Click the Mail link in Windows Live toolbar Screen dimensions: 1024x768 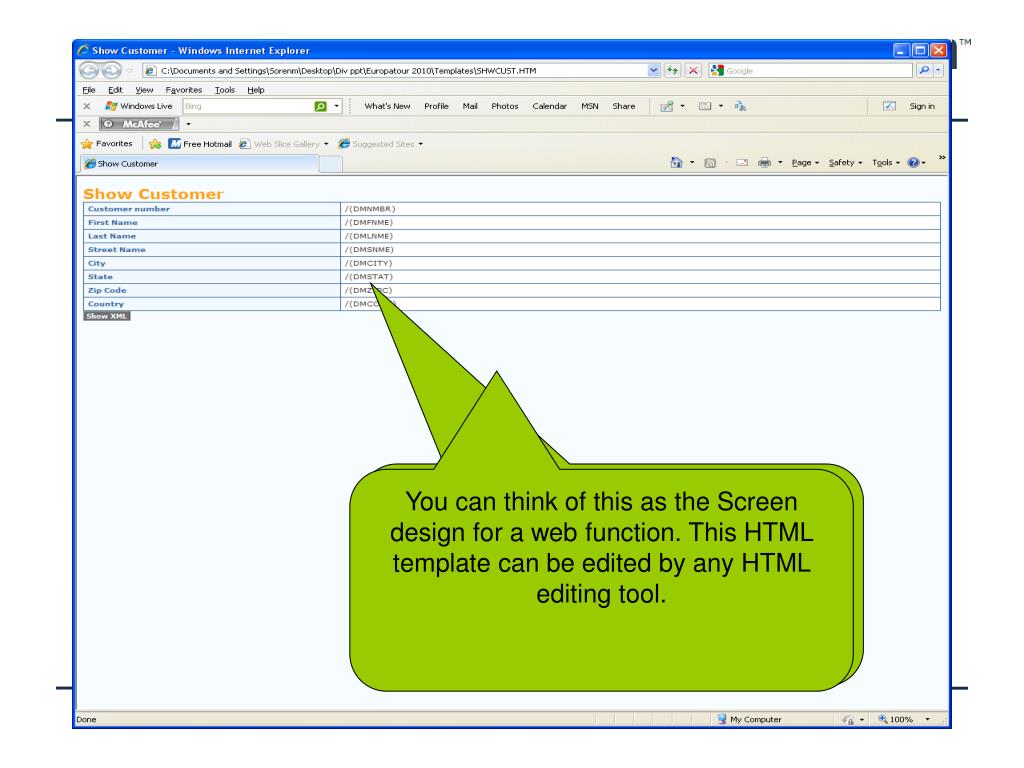coord(470,106)
